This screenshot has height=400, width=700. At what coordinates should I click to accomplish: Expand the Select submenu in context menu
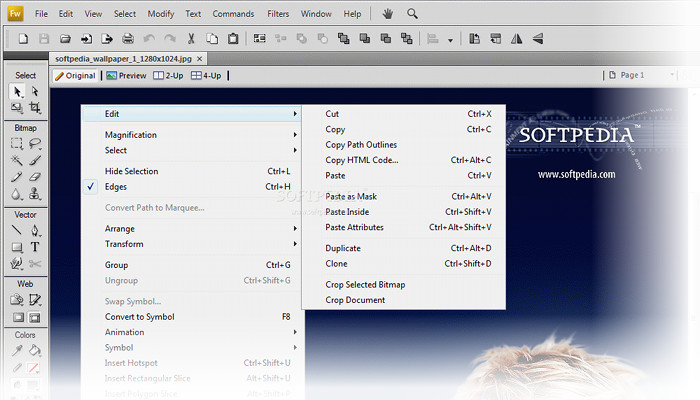click(193, 150)
